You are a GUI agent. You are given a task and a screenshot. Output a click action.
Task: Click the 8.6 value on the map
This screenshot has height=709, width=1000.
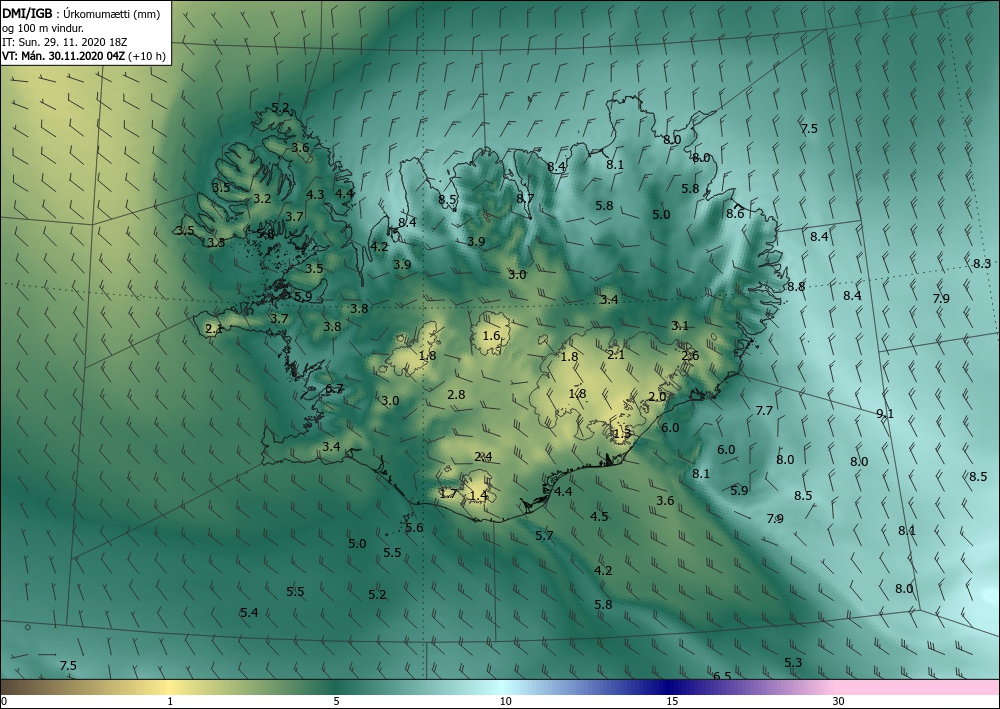tap(735, 214)
